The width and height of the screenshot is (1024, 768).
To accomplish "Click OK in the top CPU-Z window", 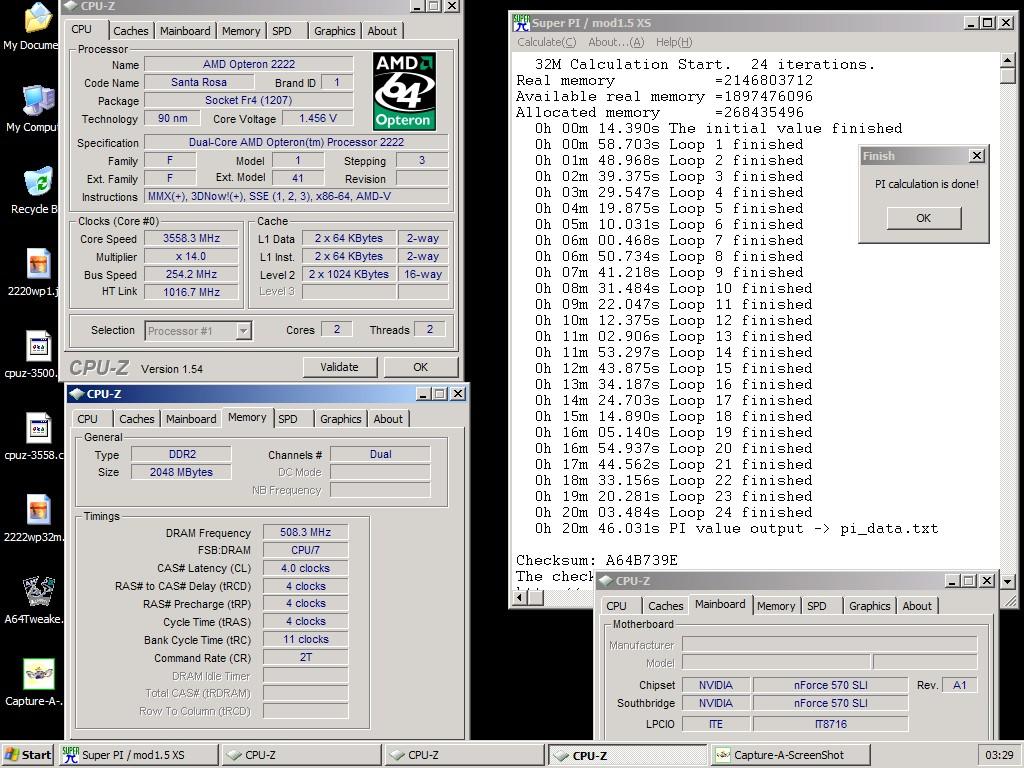I will click(x=421, y=367).
